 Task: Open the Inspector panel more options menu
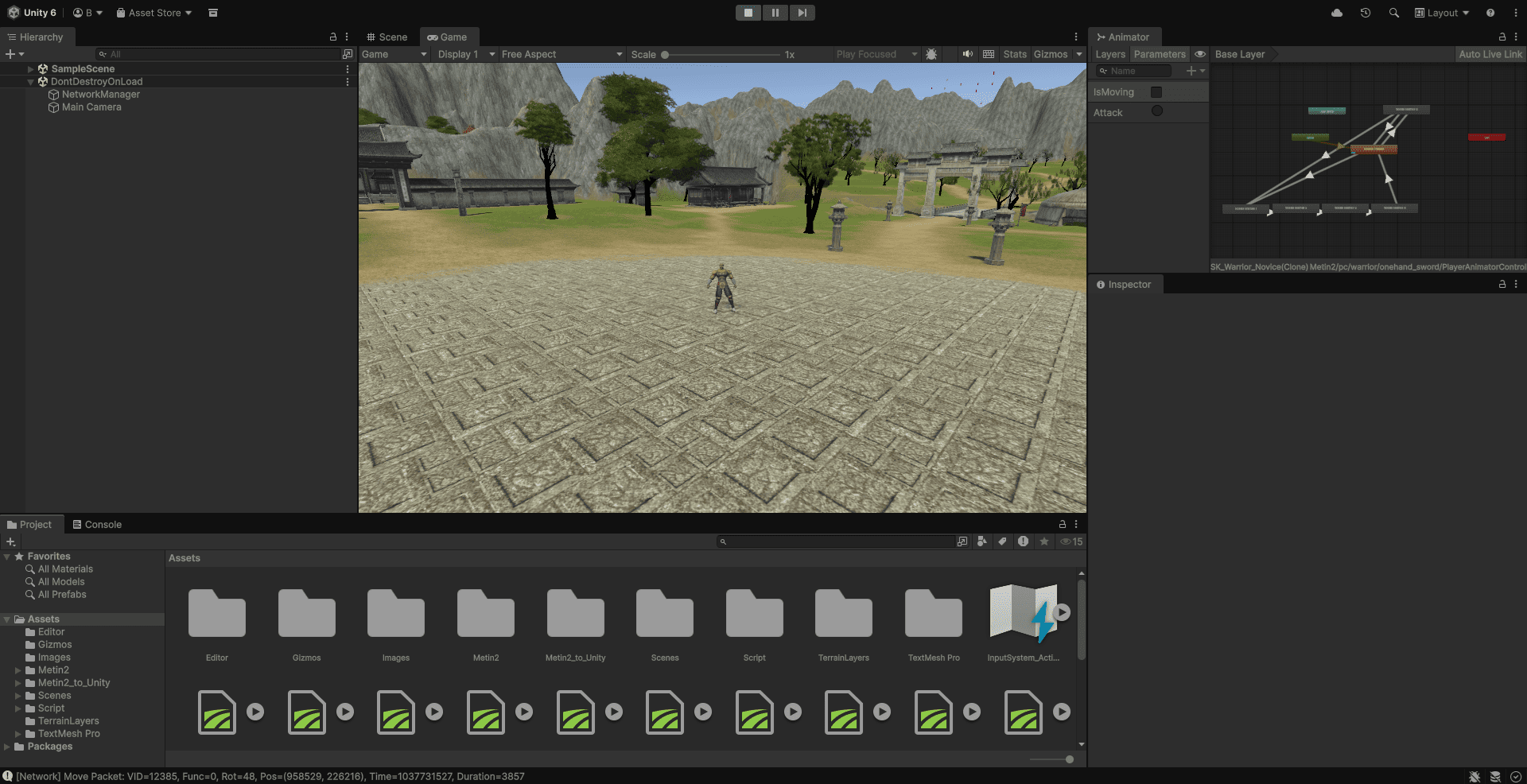pyautogui.click(x=1516, y=285)
